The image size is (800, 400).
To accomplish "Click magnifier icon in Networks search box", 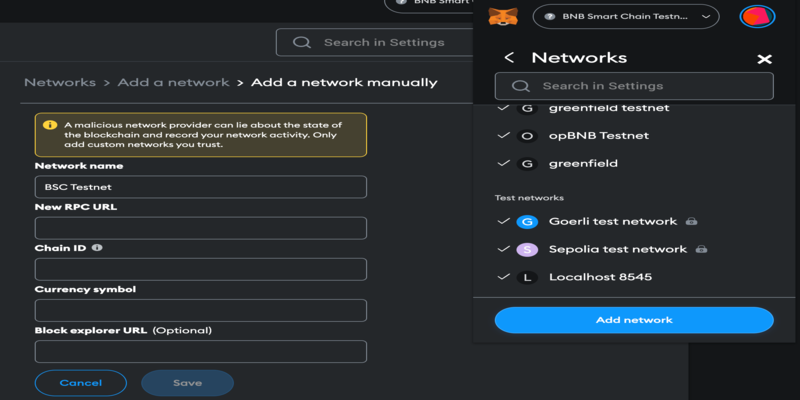I will tap(520, 86).
